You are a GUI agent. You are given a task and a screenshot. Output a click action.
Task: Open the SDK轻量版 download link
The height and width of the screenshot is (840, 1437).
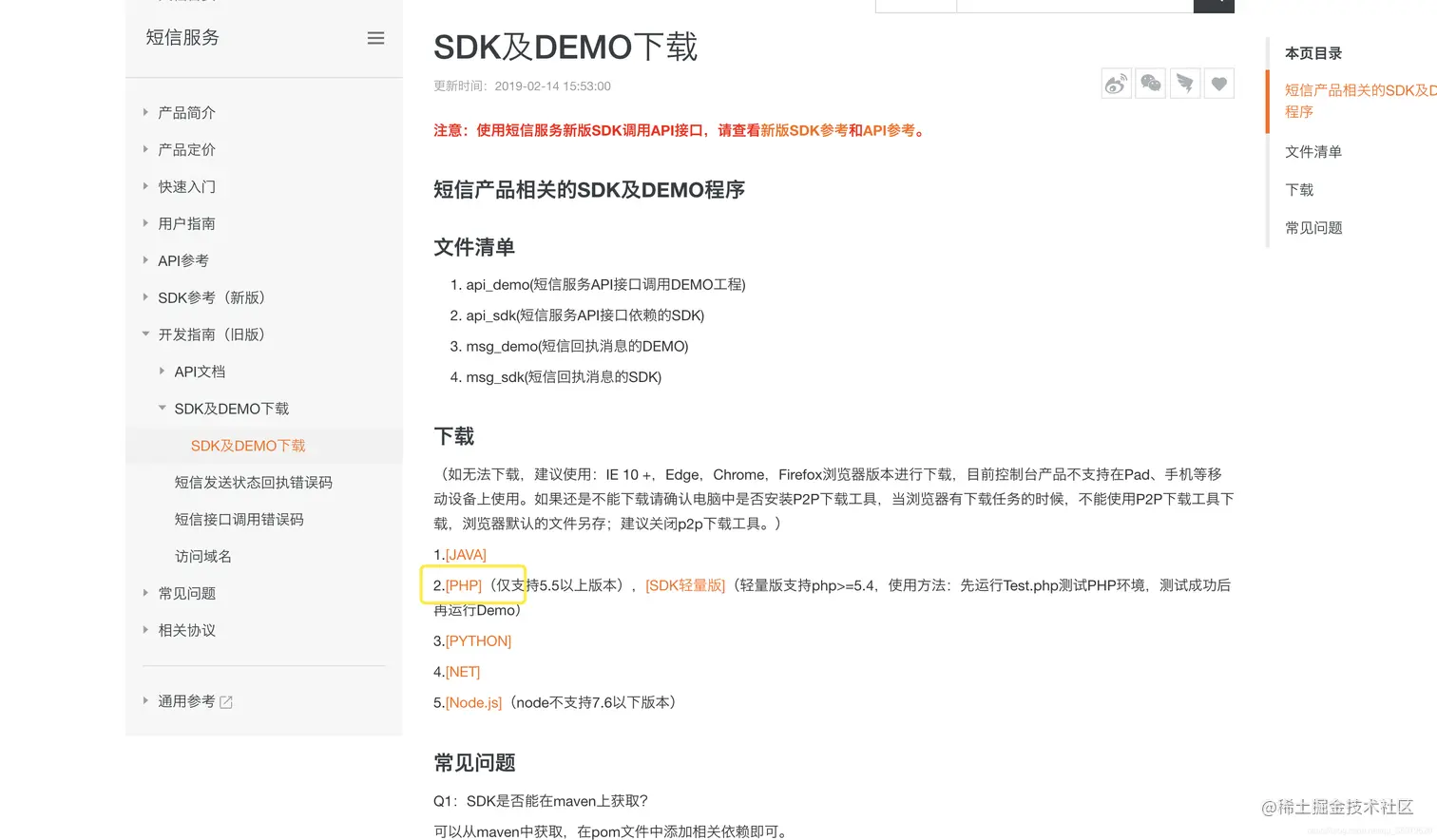(685, 584)
